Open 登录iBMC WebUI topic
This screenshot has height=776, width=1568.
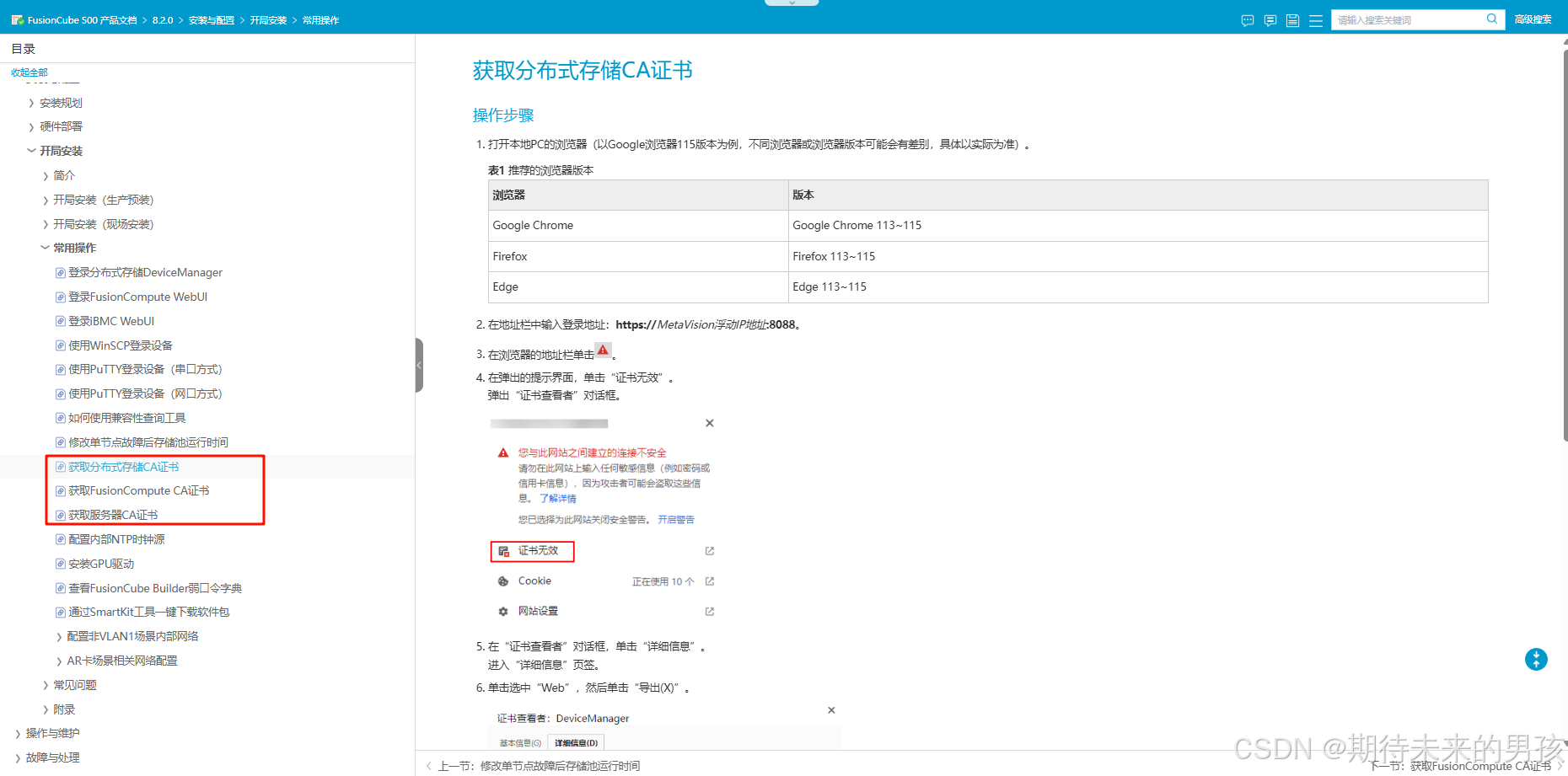pyautogui.click(x=111, y=321)
